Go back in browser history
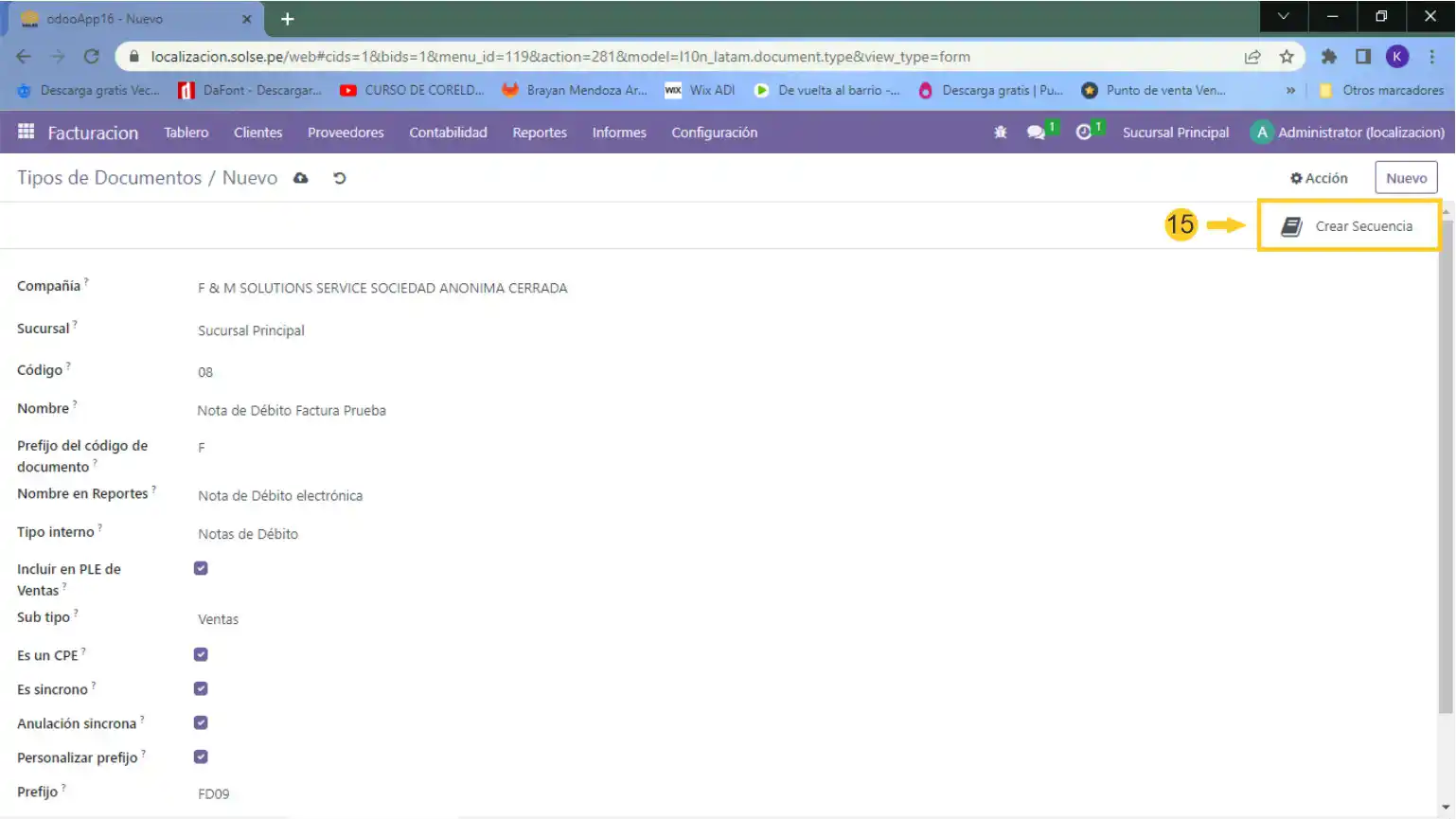The height and width of the screenshot is (819, 1456). click(x=24, y=57)
